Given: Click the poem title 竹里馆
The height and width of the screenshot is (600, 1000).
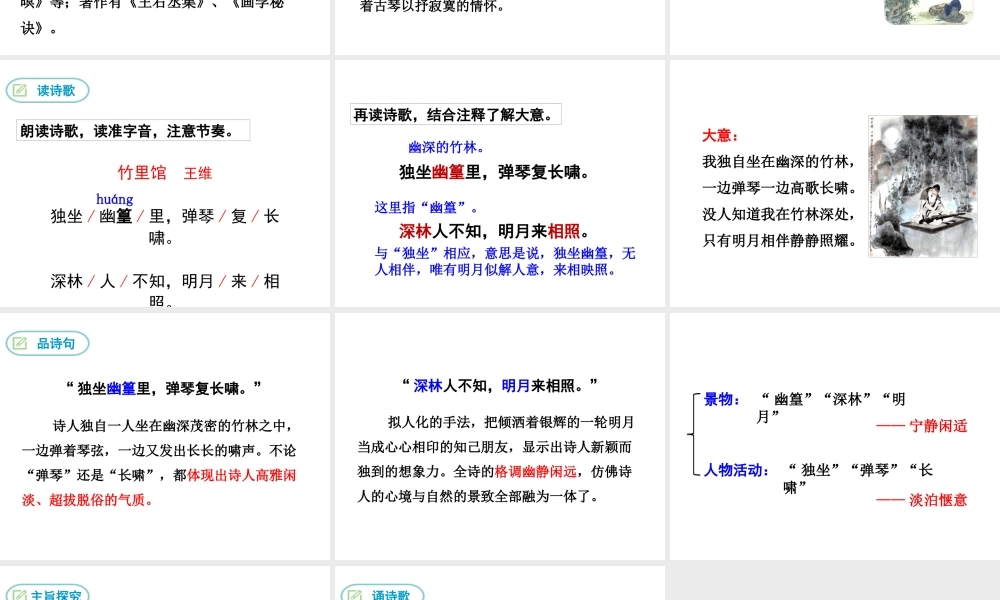Looking at the screenshot, I should tap(142, 173).
